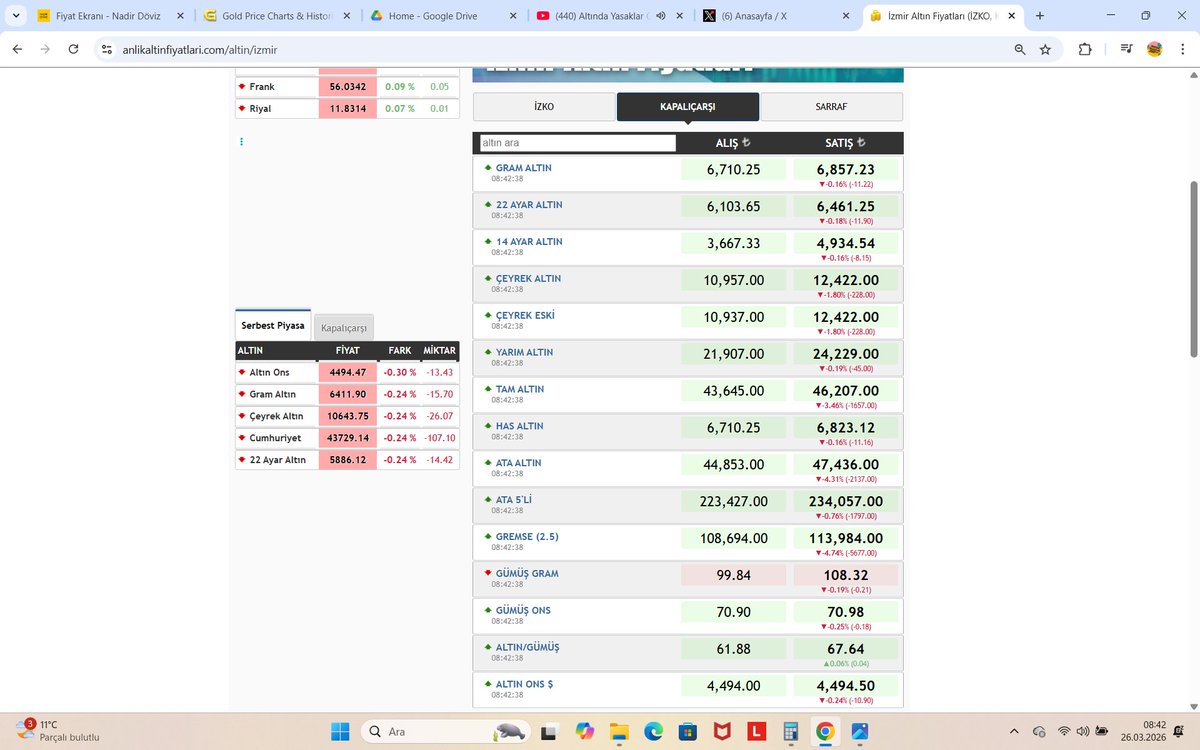Open the 22 AYAR ALTIN link
This screenshot has height=750, width=1200.
pos(529,205)
